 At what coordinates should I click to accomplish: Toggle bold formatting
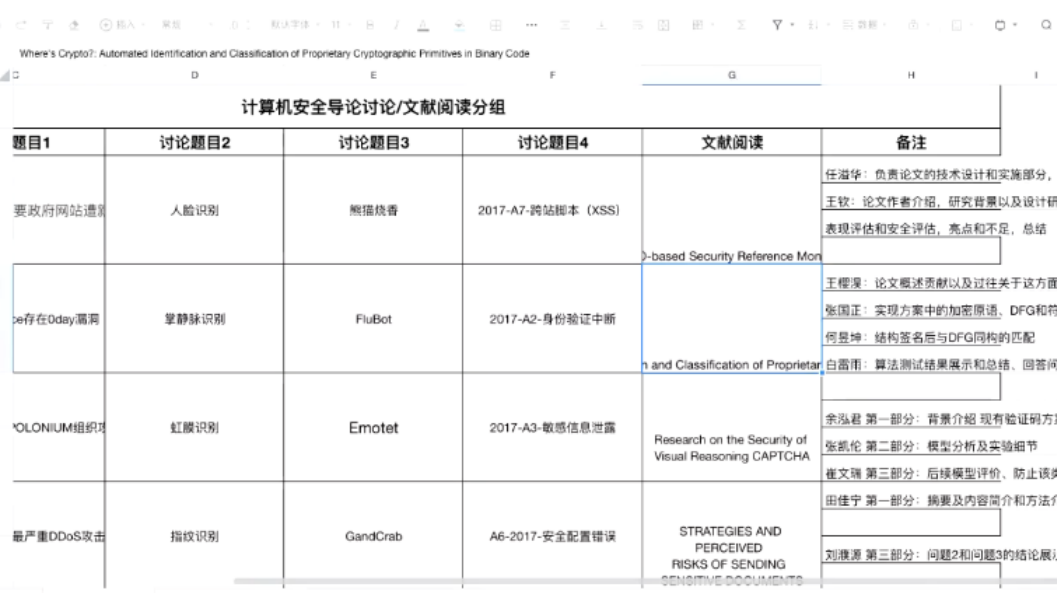(x=369, y=22)
